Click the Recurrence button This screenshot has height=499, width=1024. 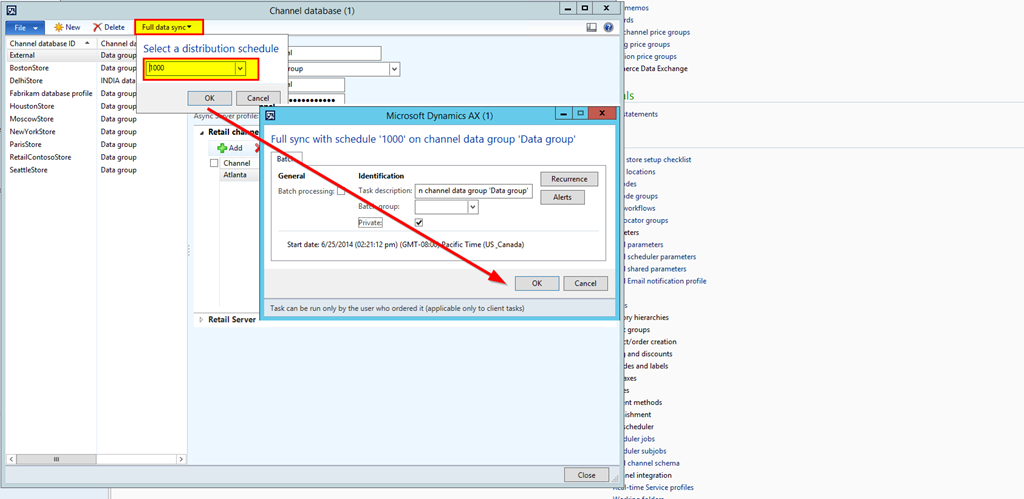click(x=569, y=179)
